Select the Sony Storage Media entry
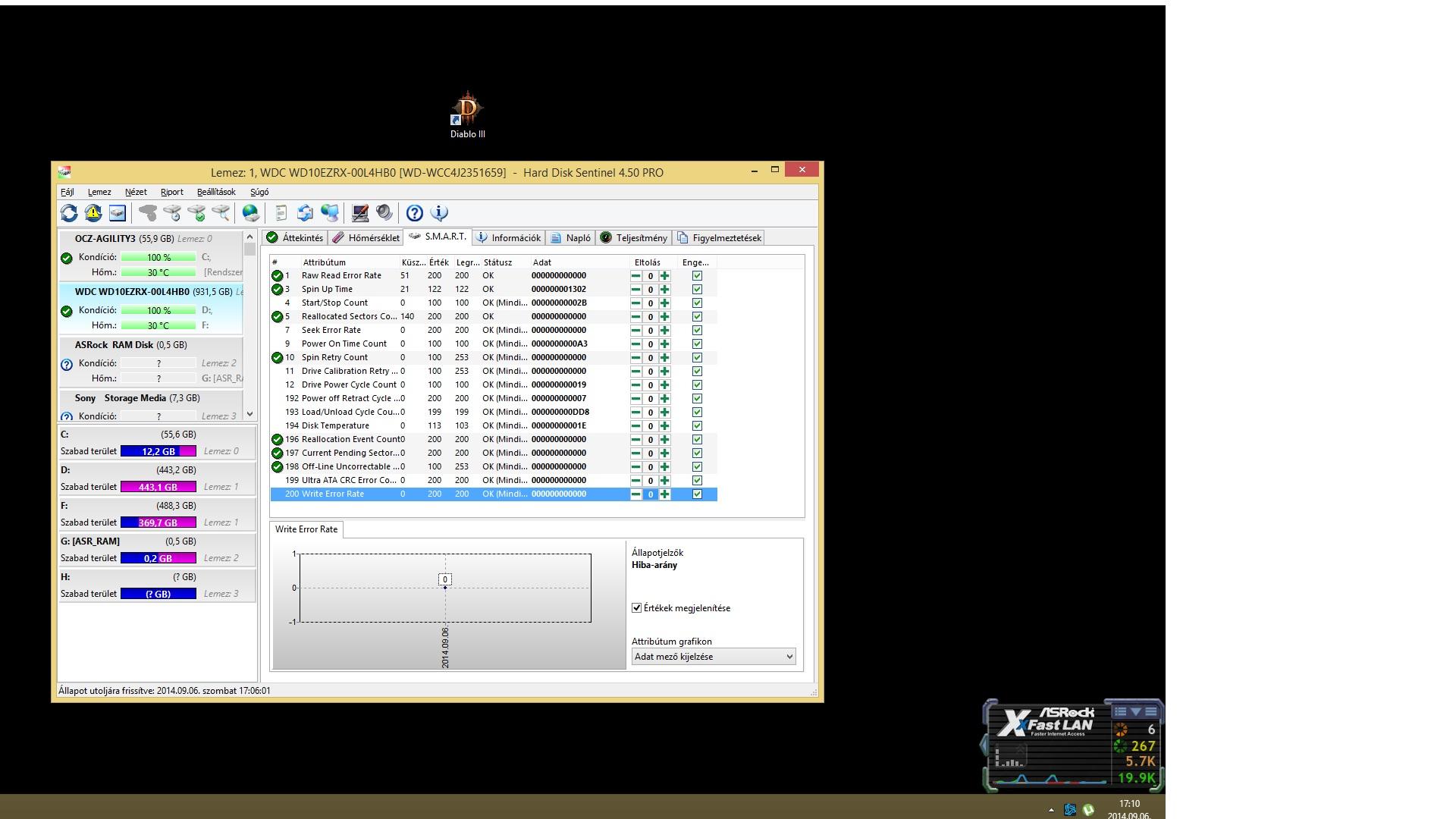This screenshot has height=819, width=1456. click(x=151, y=406)
